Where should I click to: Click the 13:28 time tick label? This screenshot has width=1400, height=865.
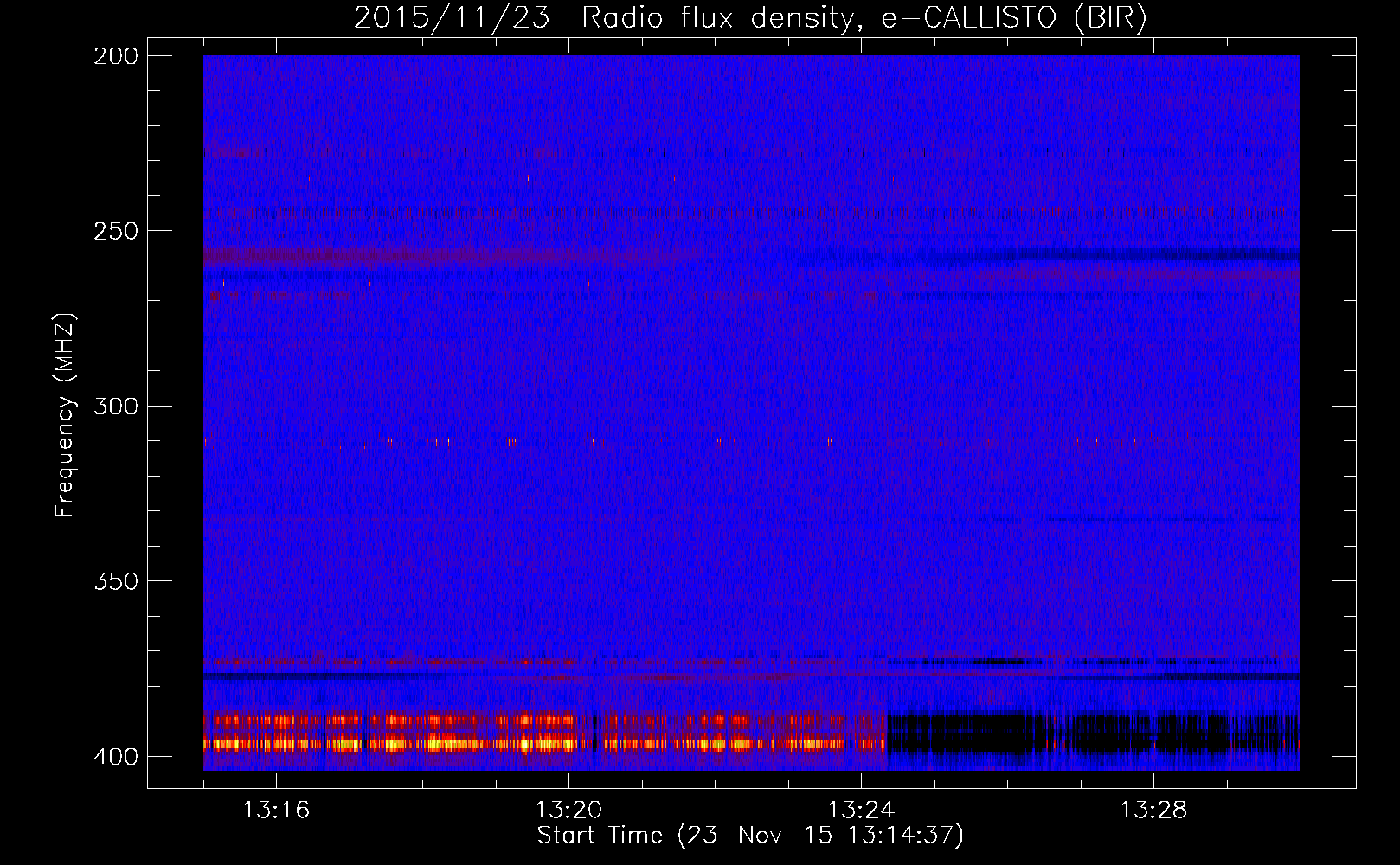coord(1153,810)
